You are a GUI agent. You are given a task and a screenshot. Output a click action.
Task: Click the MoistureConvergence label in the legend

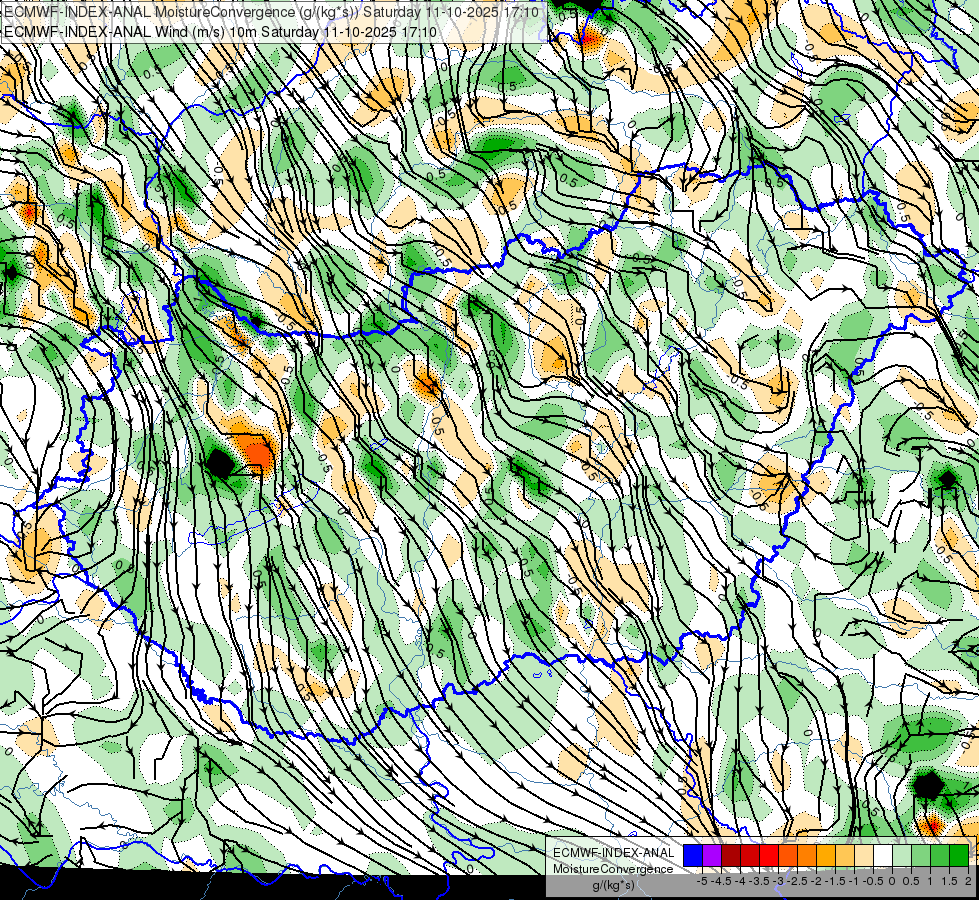[613, 869]
